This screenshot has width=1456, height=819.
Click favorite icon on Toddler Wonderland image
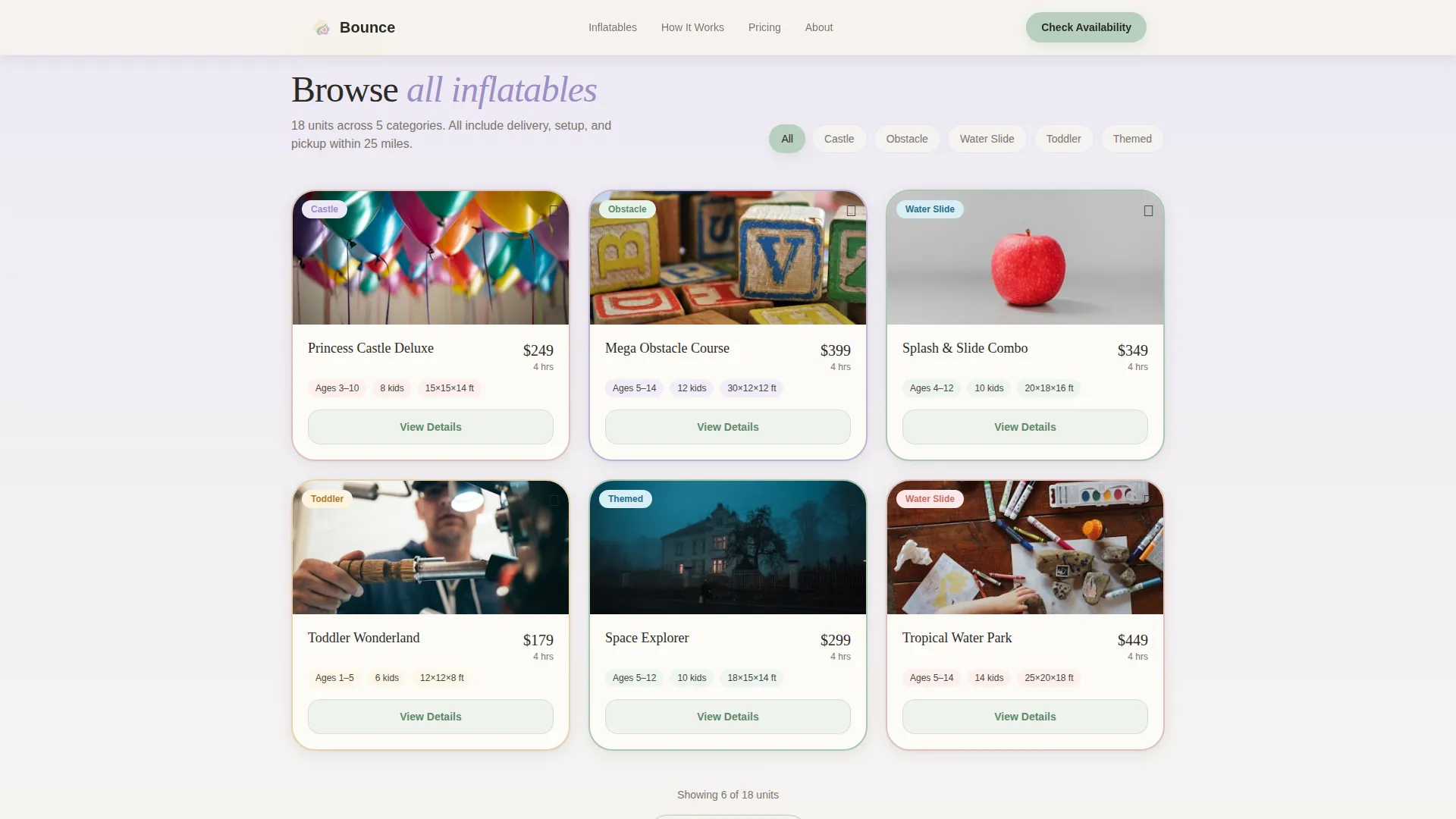(x=554, y=500)
